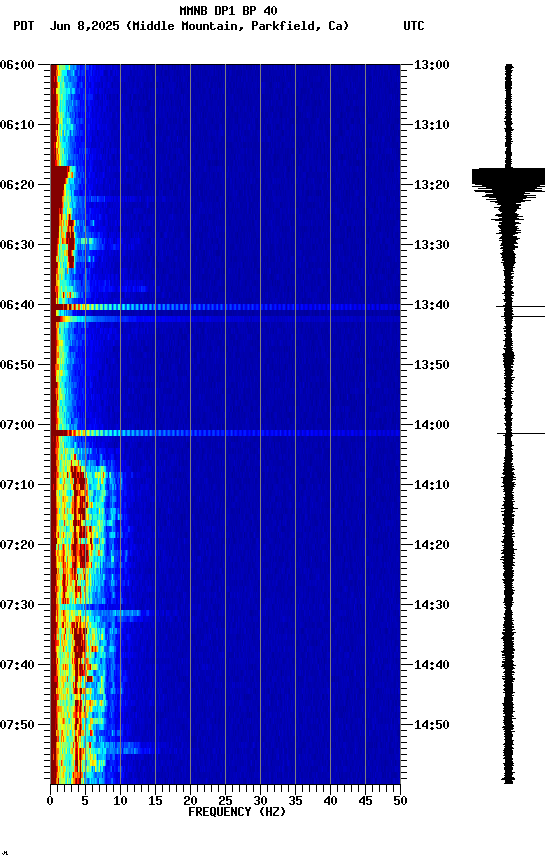Click the 07:10 PDT time label

pos(17,485)
